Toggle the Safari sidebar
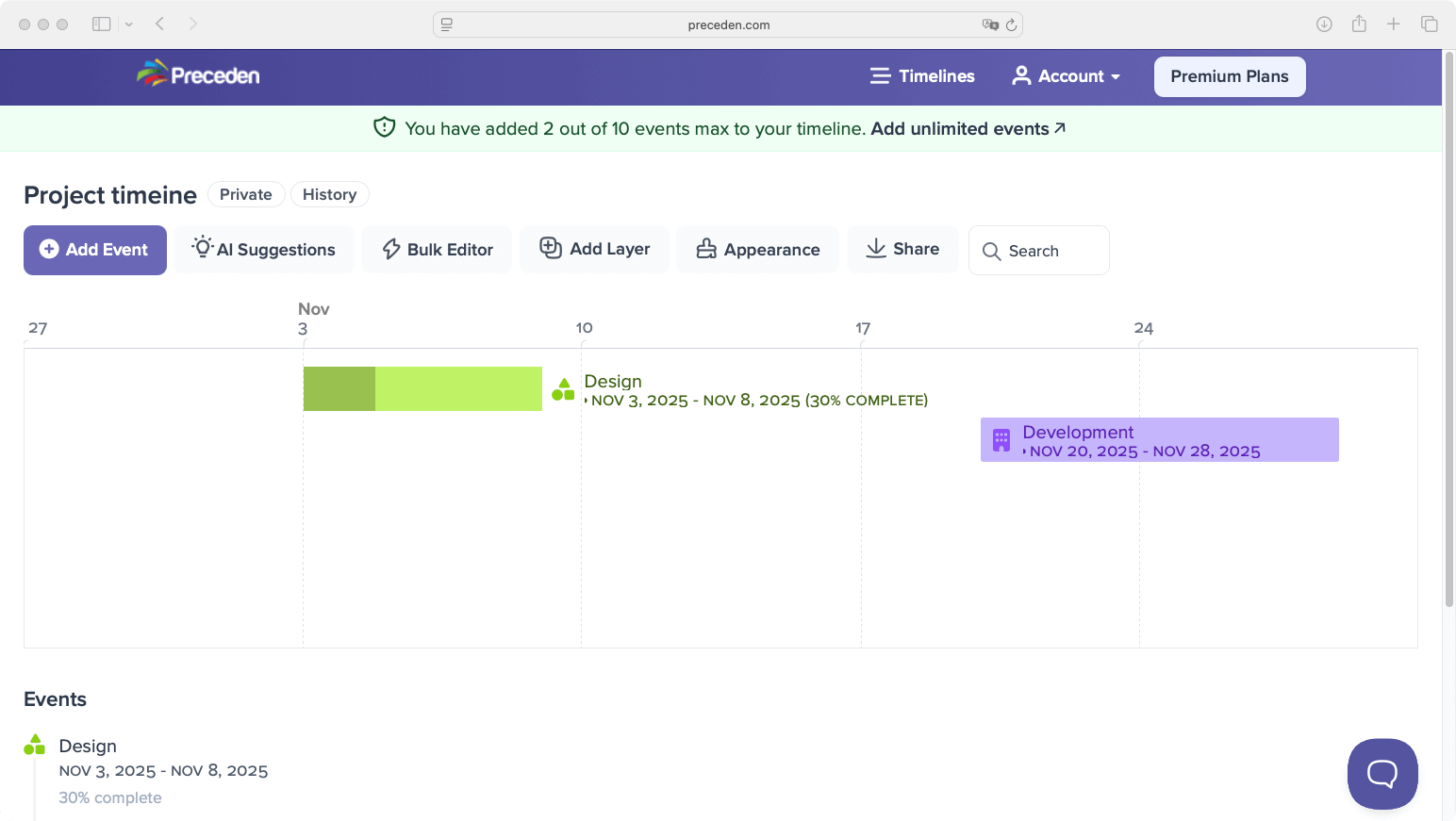The image size is (1456, 821). [102, 25]
